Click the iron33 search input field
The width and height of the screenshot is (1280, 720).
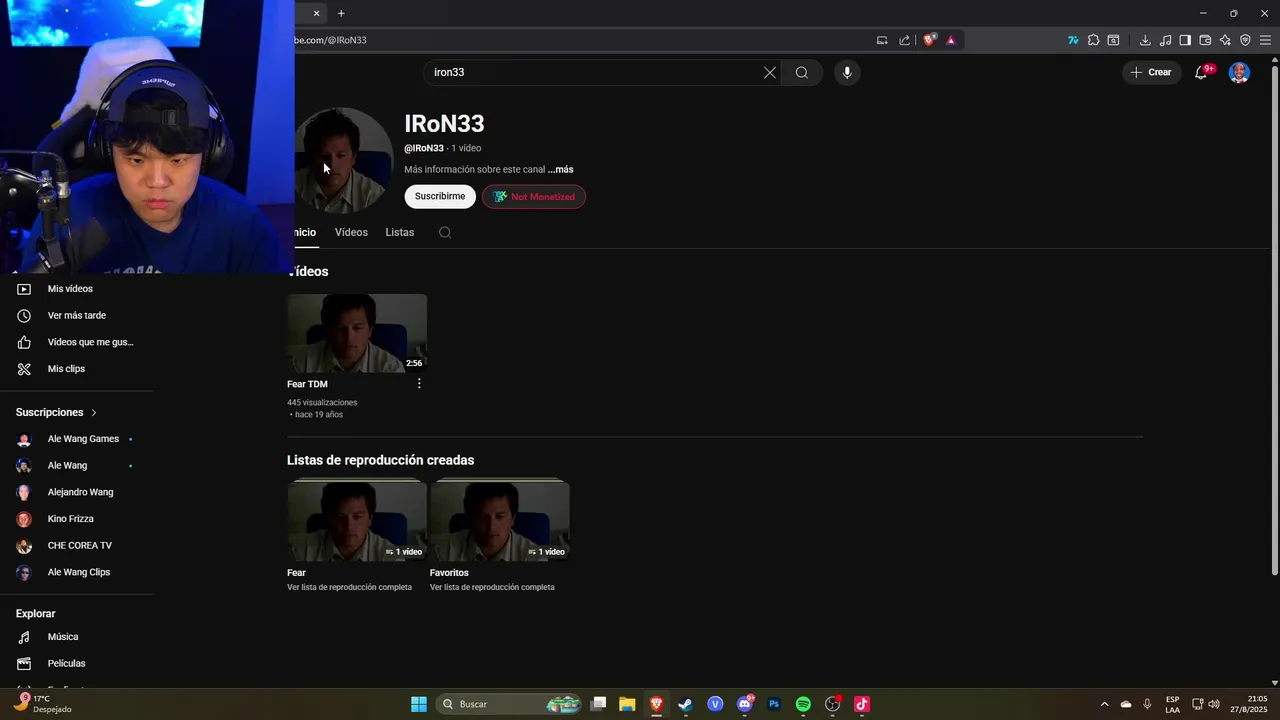[x=595, y=72]
